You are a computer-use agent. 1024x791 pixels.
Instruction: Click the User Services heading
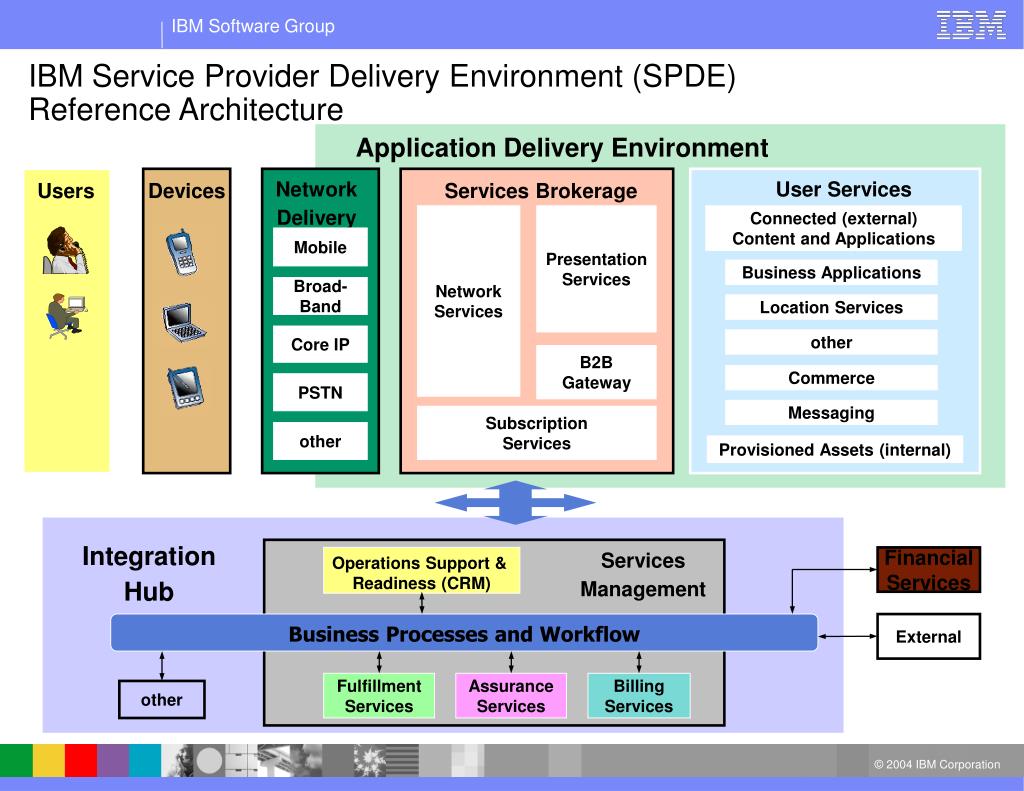pyautogui.click(x=843, y=189)
